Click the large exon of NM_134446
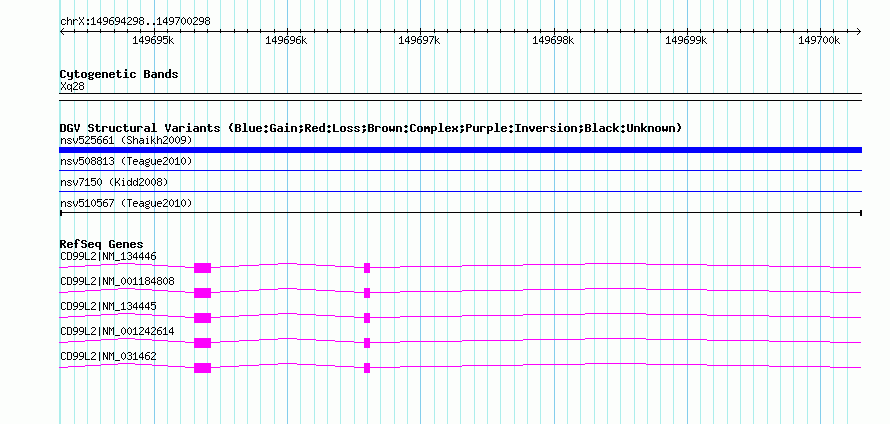The width and height of the screenshot is (890, 424). click(203, 268)
